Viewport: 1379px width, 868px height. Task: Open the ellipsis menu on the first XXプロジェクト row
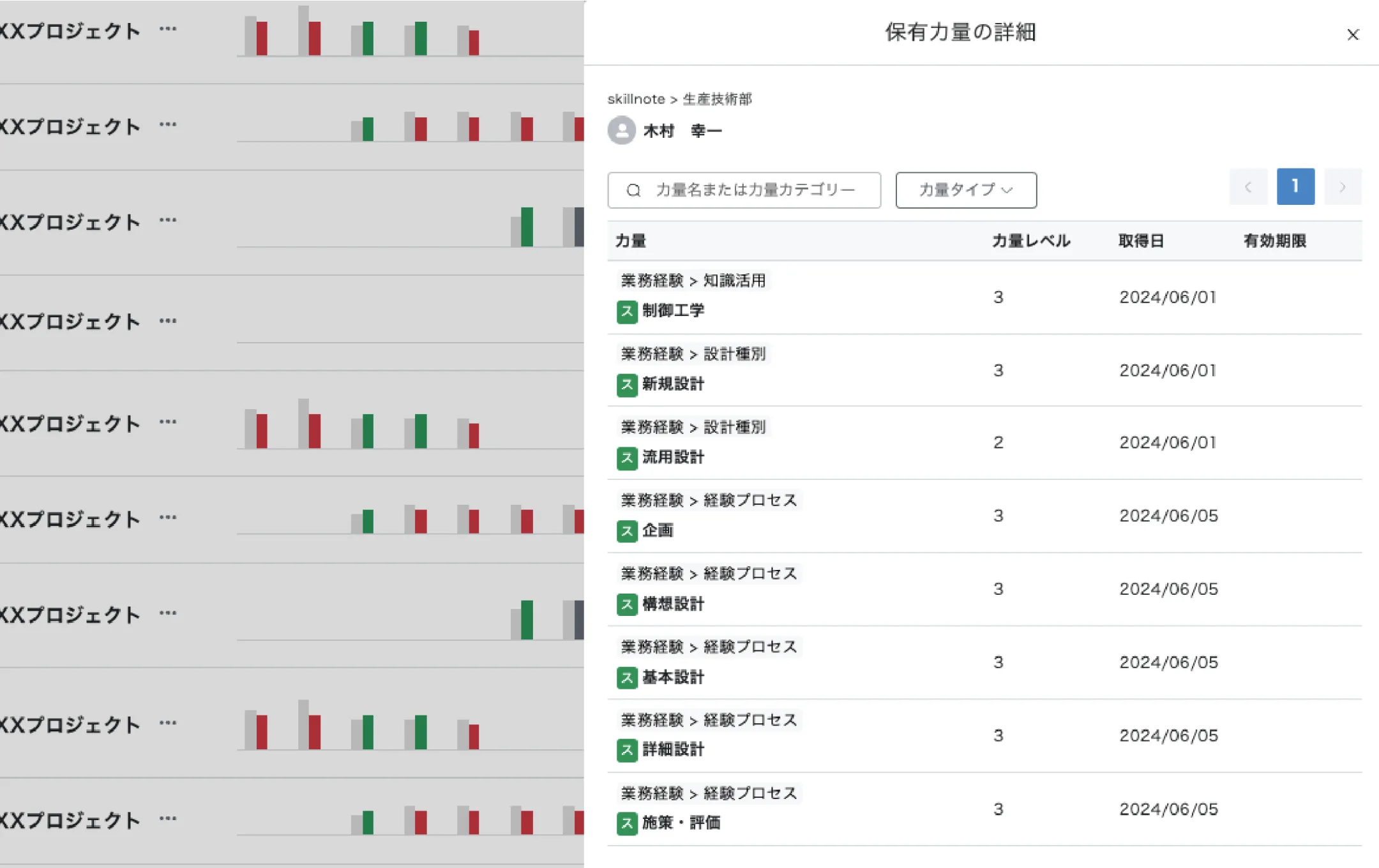pyautogui.click(x=168, y=29)
